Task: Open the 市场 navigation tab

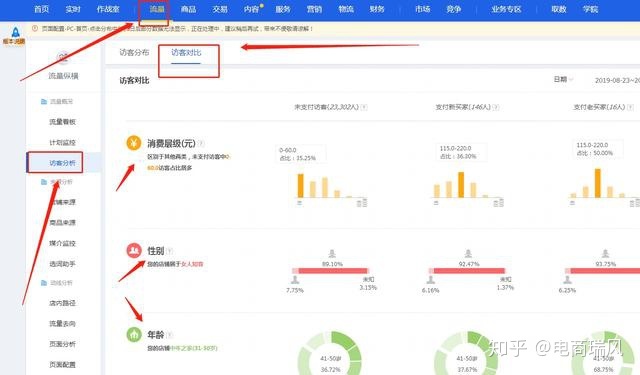Action: [x=422, y=9]
